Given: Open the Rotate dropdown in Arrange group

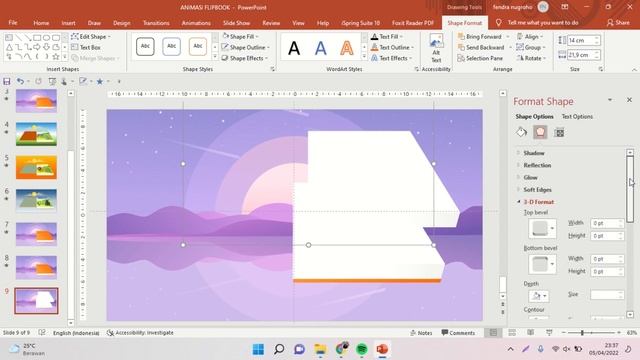Looking at the screenshot, I should pyautogui.click(x=531, y=58).
